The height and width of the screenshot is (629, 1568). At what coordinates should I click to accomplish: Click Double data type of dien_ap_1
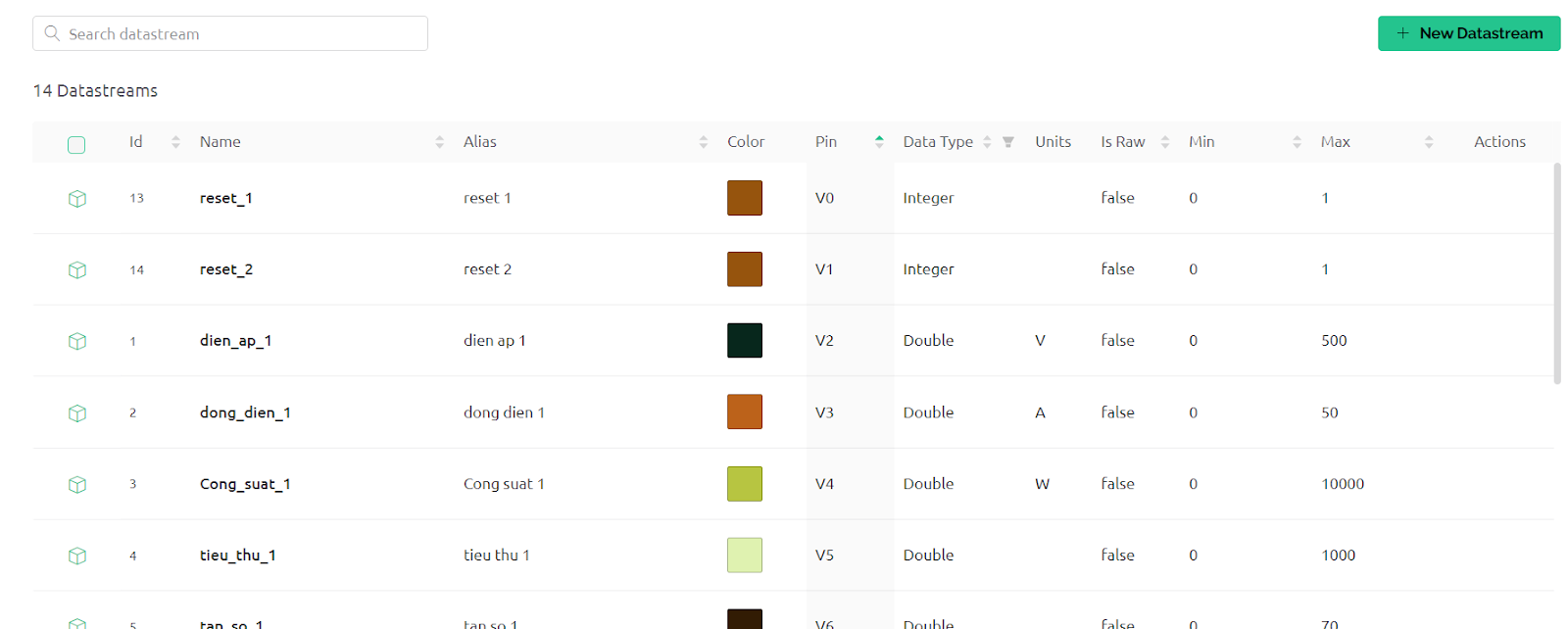tap(928, 341)
